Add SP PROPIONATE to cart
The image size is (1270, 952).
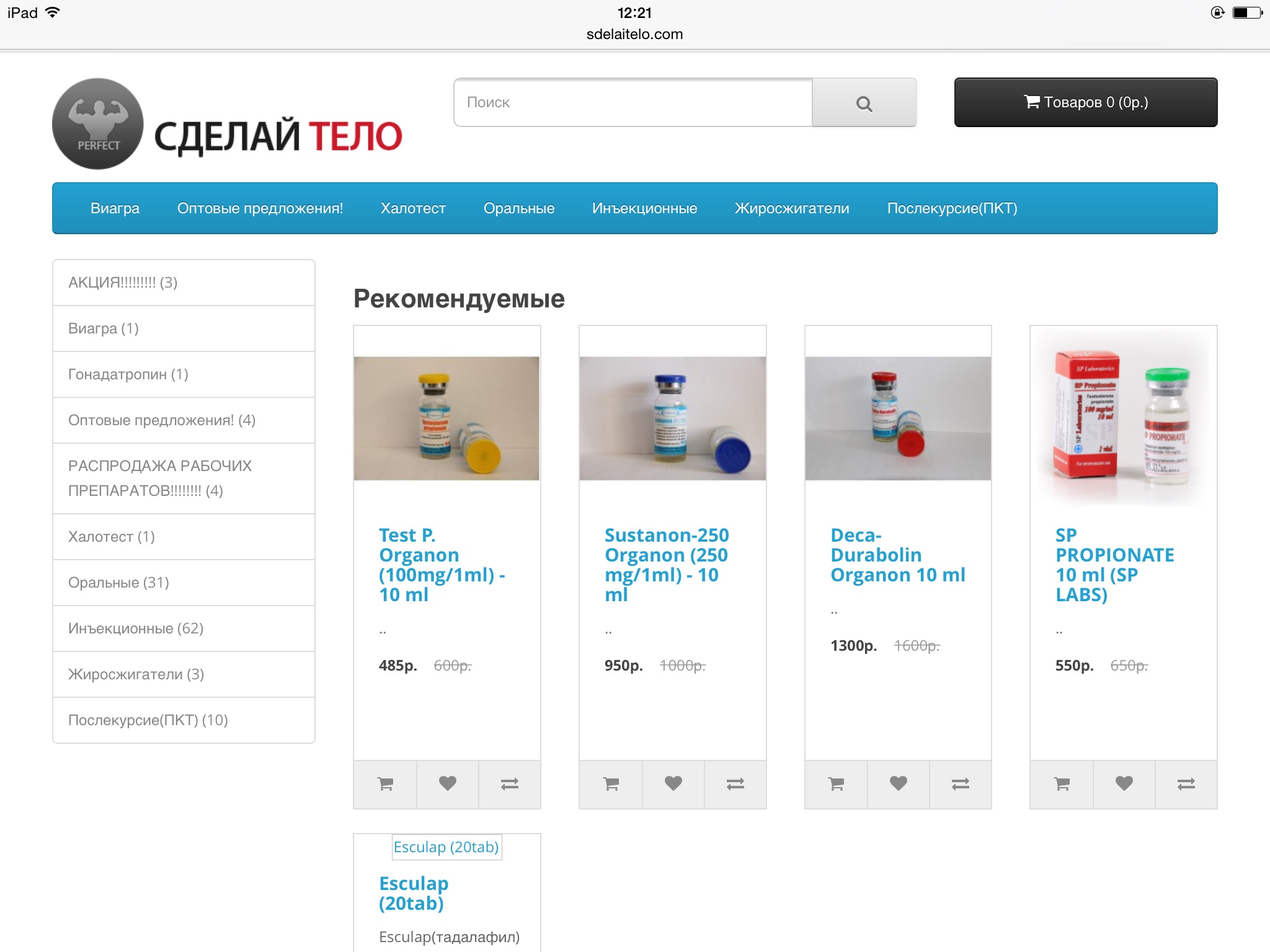pyautogui.click(x=1062, y=784)
